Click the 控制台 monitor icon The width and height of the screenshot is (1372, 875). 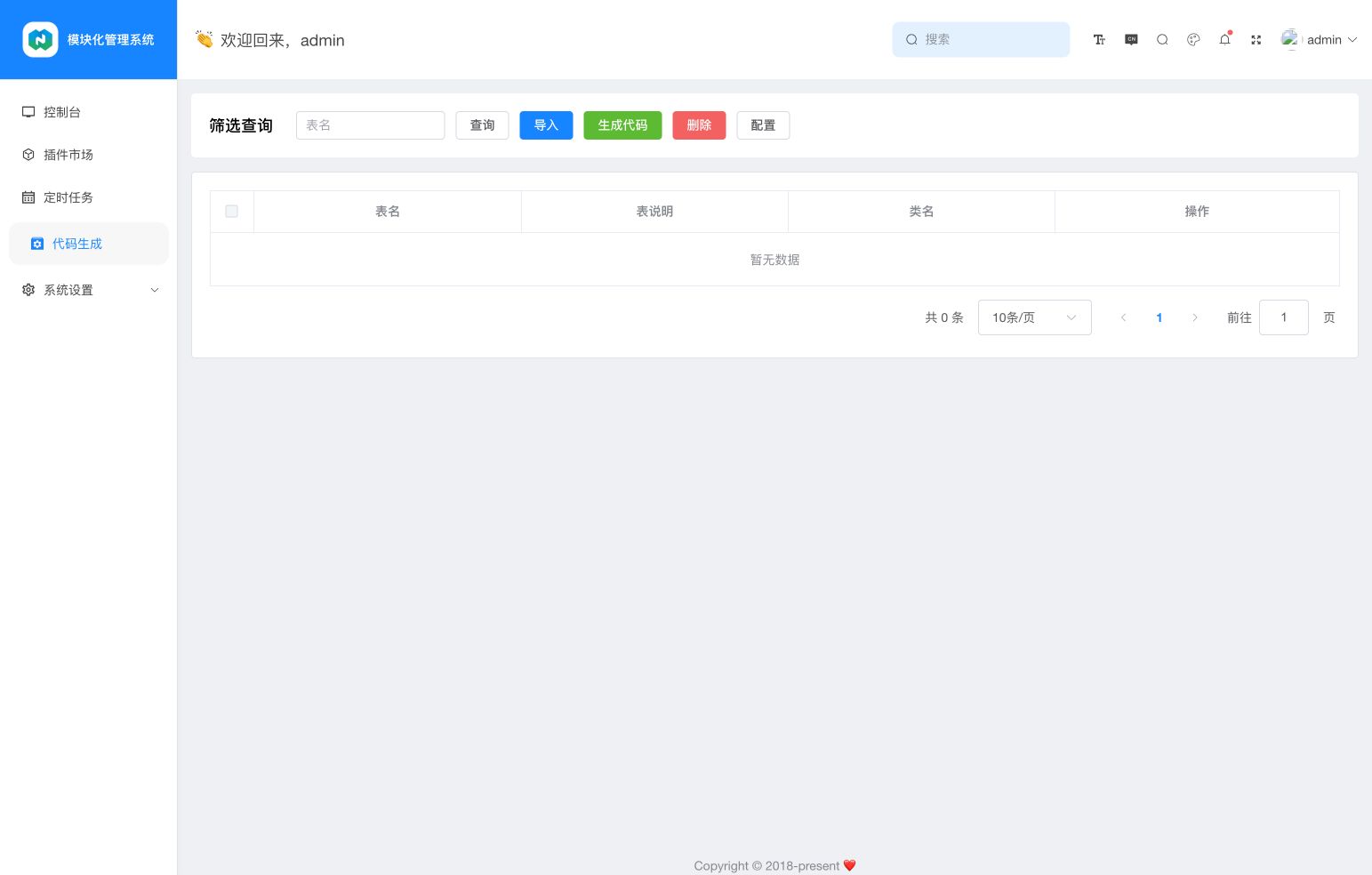pos(28,112)
